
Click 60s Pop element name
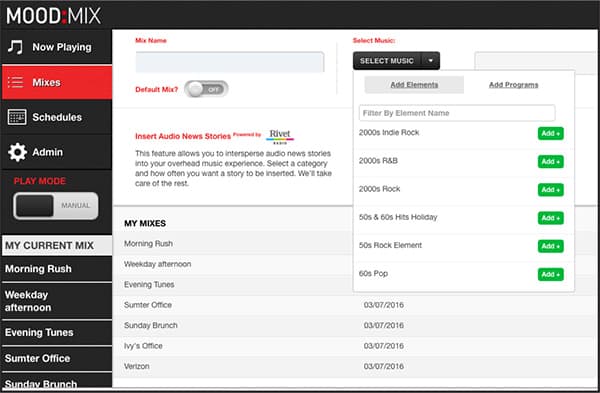tap(373, 274)
